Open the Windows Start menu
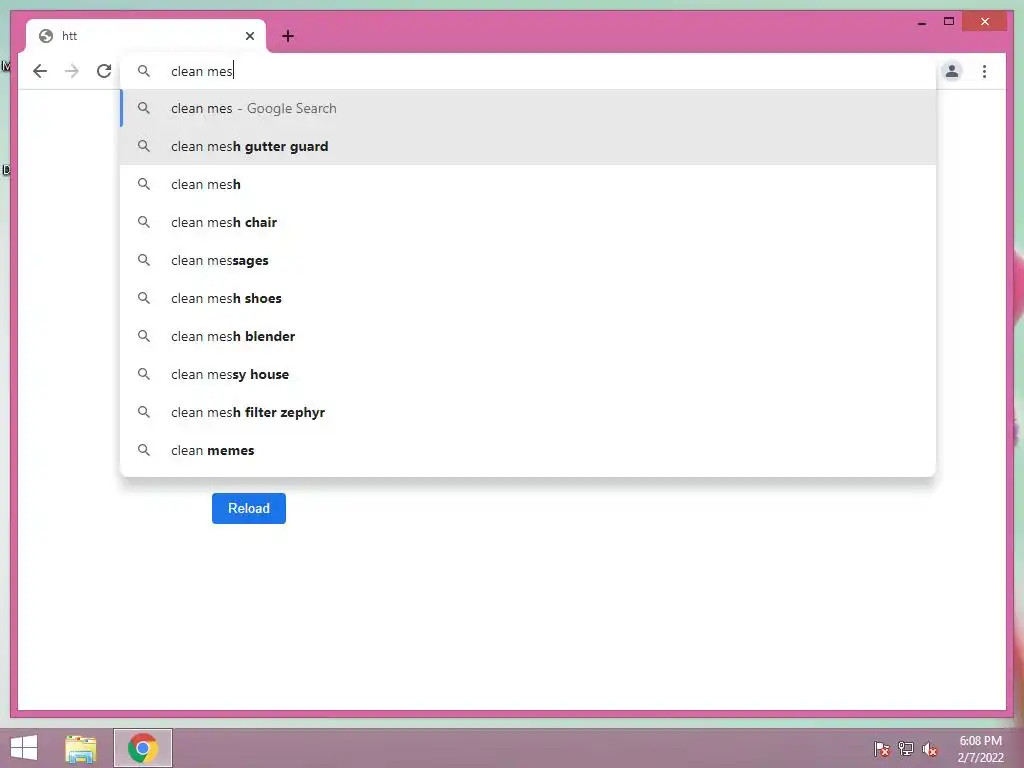This screenshot has width=1024, height=768. (x=24, y=748)
